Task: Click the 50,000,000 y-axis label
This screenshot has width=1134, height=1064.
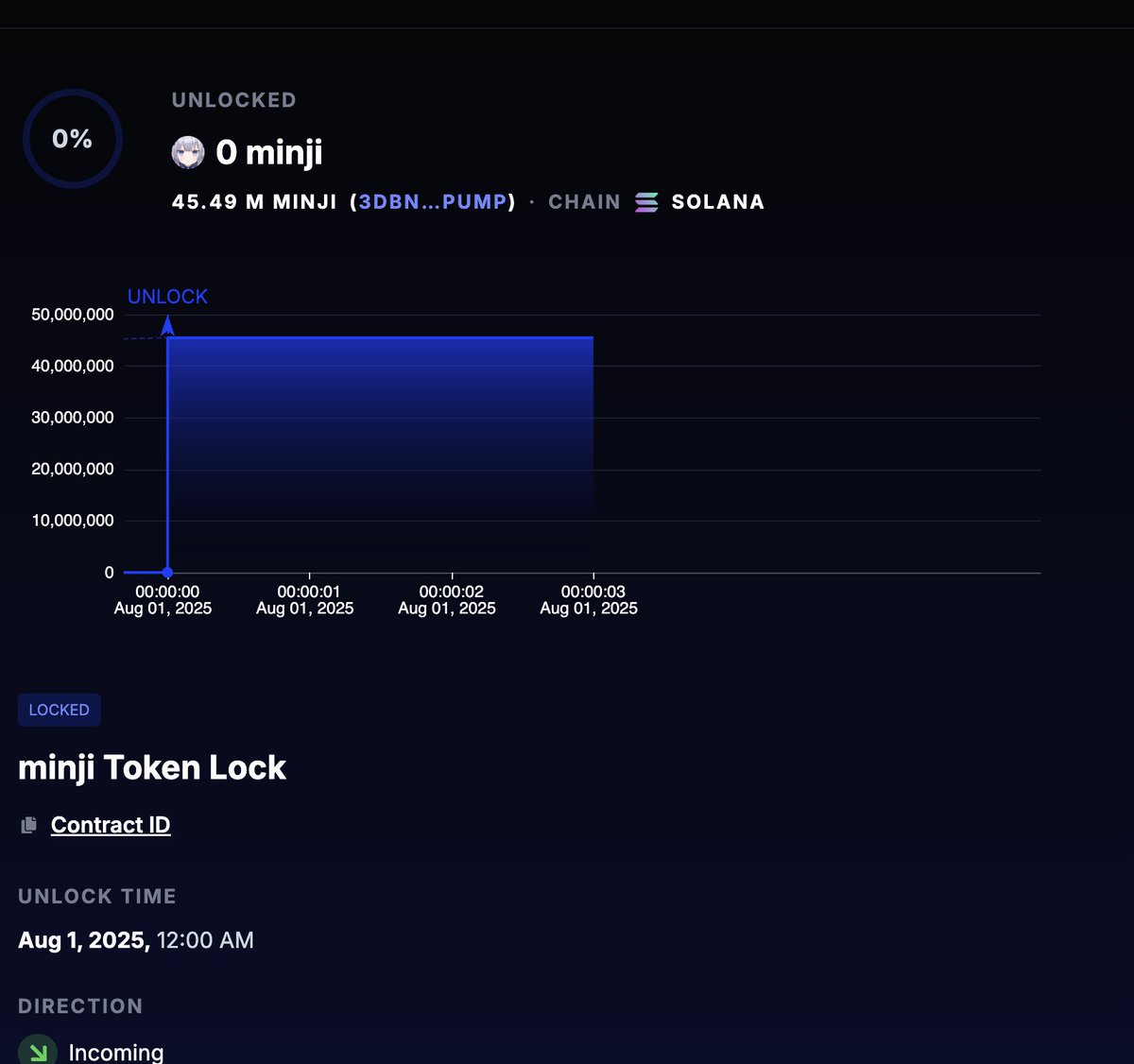Action: [x=73, y=315]
